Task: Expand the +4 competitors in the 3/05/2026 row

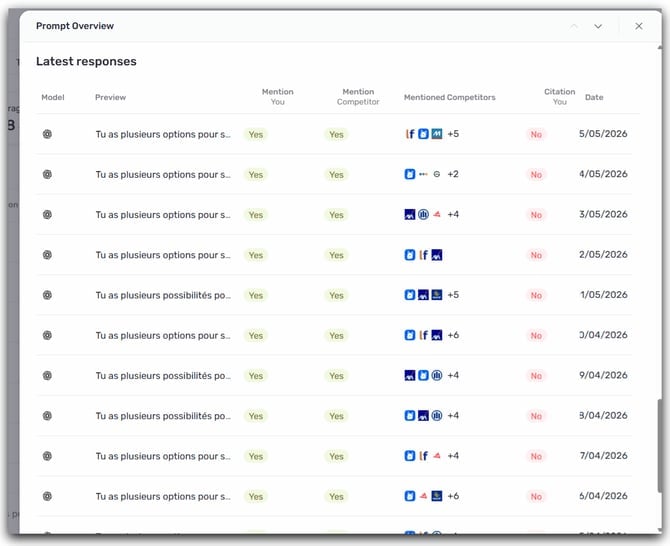Action: [453, 214]
